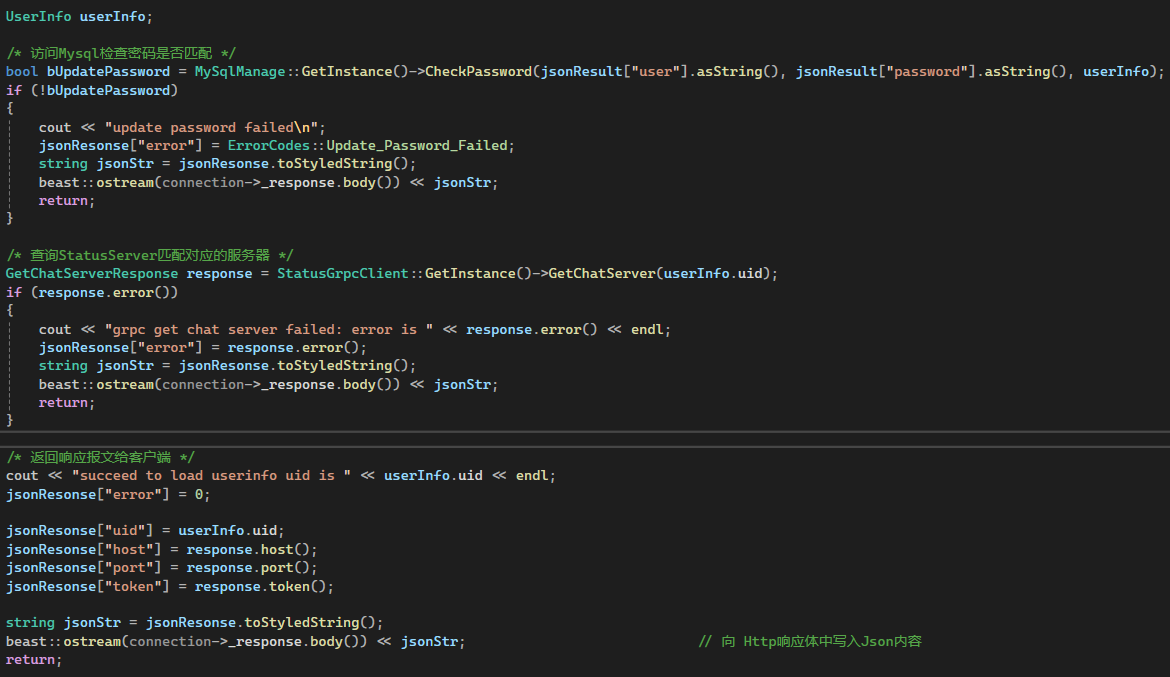Click the comment "查询StatusServer匹配对应的服务器"
1170x677 pixels.
point(149,255)
